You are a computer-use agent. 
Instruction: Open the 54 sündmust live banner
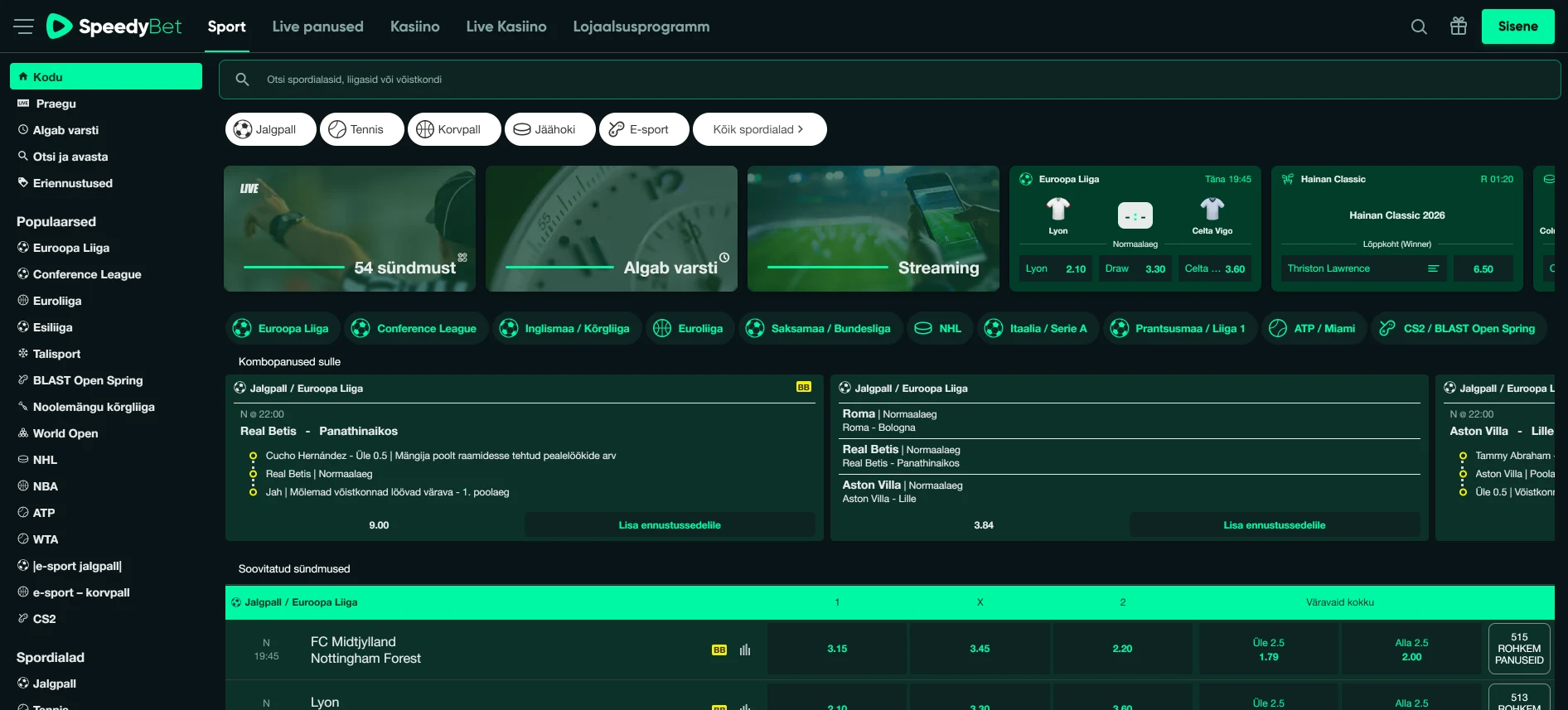click(x=350, y=229)
